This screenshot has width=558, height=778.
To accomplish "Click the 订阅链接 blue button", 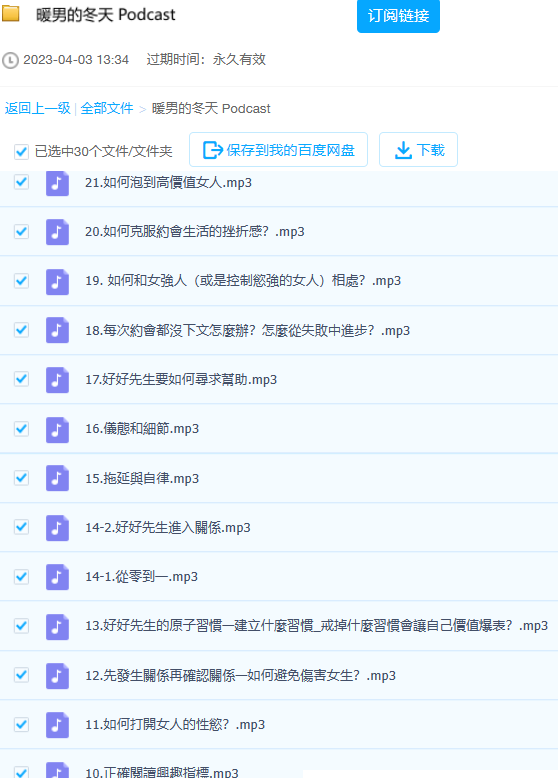I will click(x=398, y=16).
